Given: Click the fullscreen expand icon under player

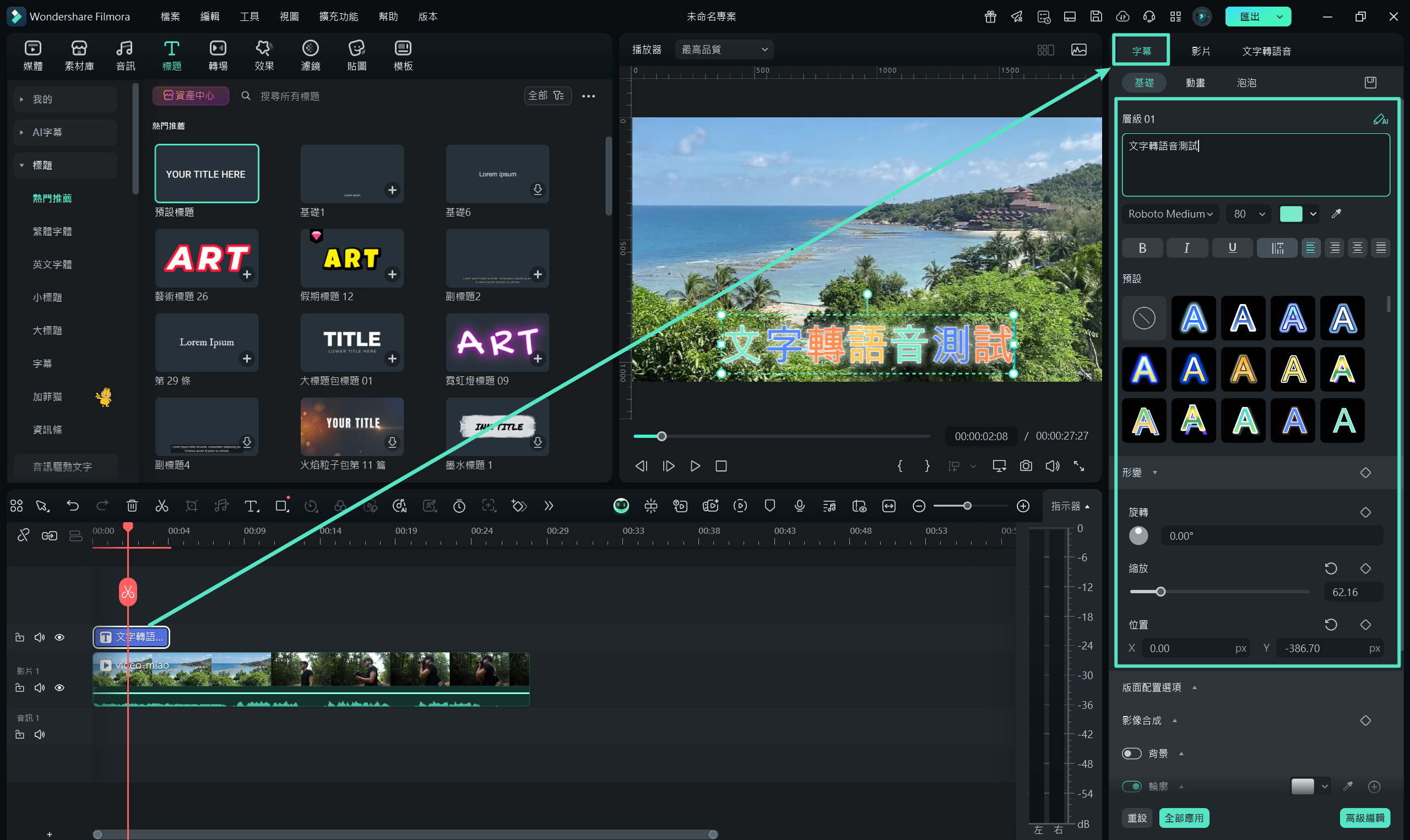Looking at the screenshot, I should click(x=1079, y=466).
